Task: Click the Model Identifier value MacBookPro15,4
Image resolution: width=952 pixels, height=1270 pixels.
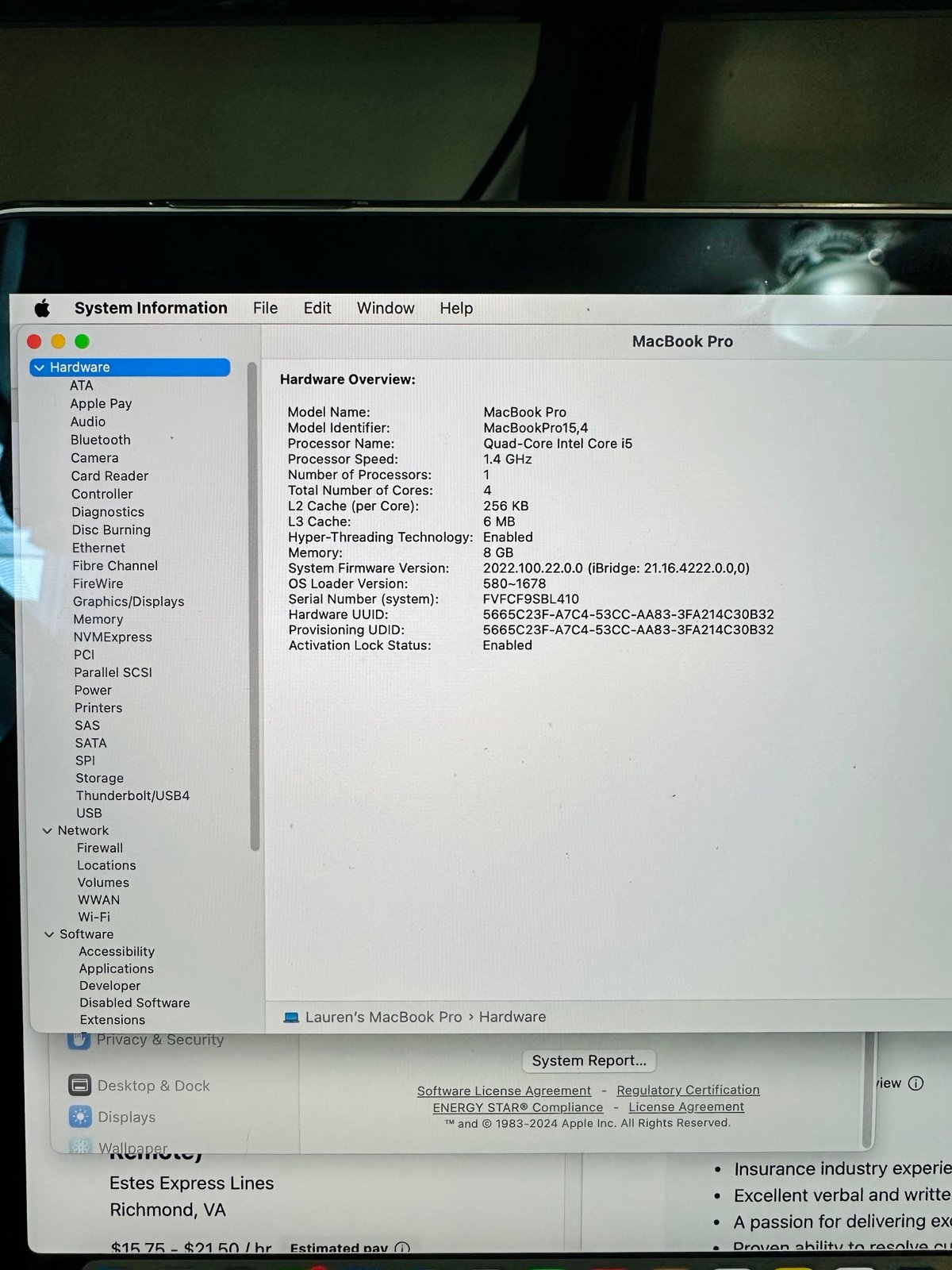Action: [x=535, y=428]
